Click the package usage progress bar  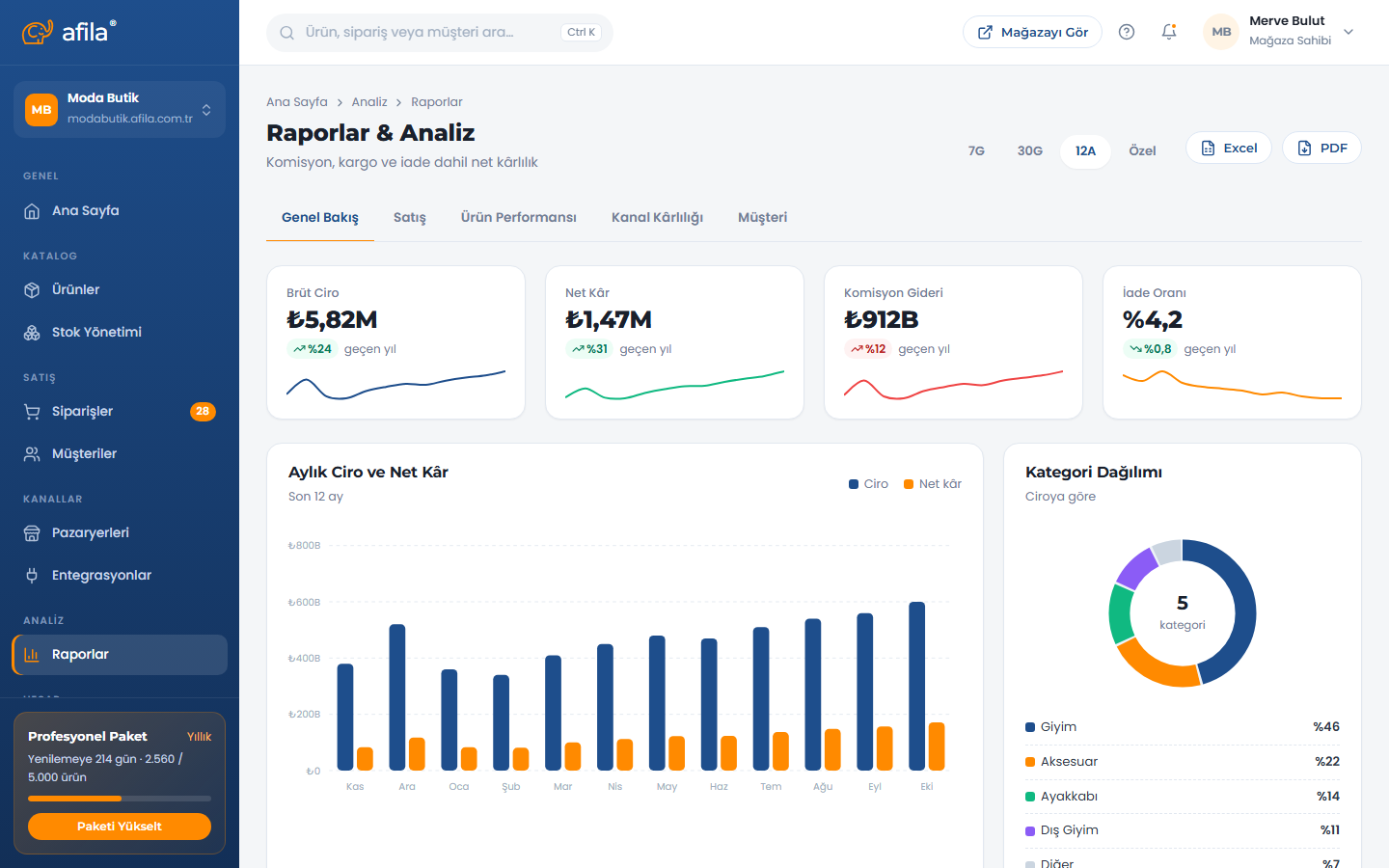click(x=120, y=799)
